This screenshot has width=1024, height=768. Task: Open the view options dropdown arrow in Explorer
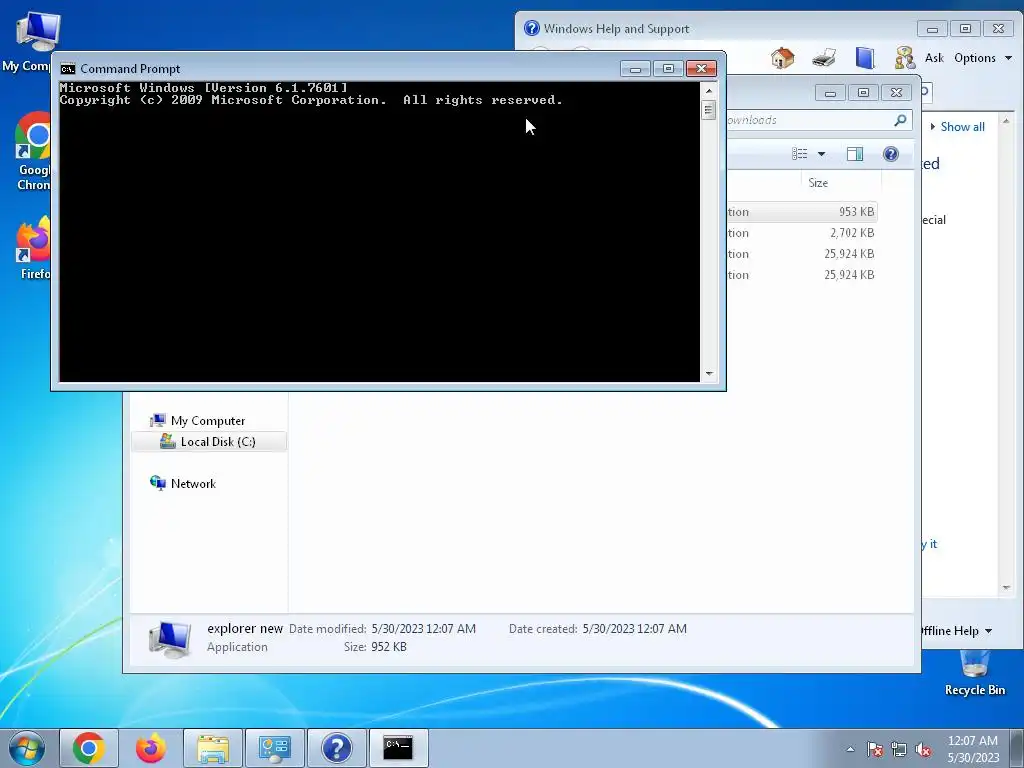click(x=822, y=154)
